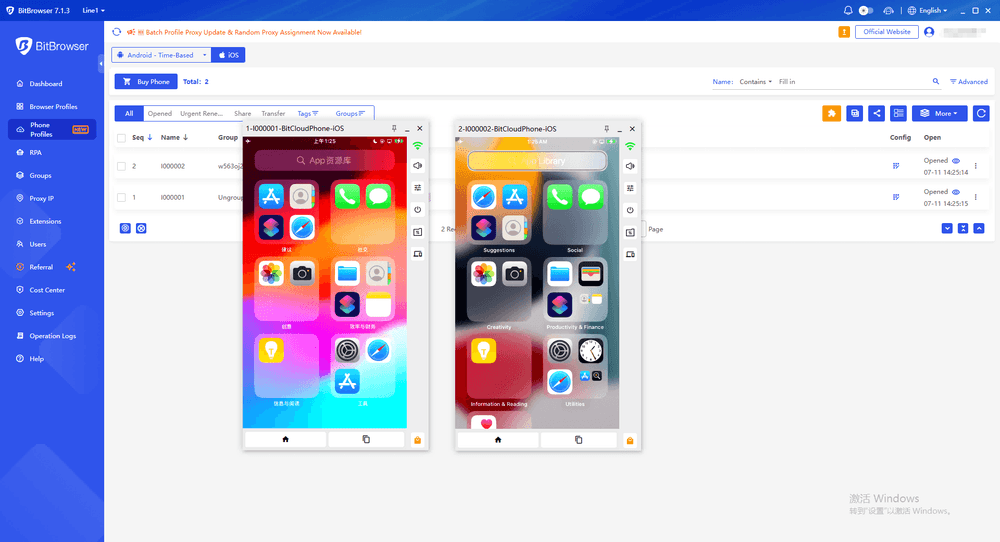Toggle the select-all header checkbox
This screenshot has height=542, width=1000.
[121, 138]
